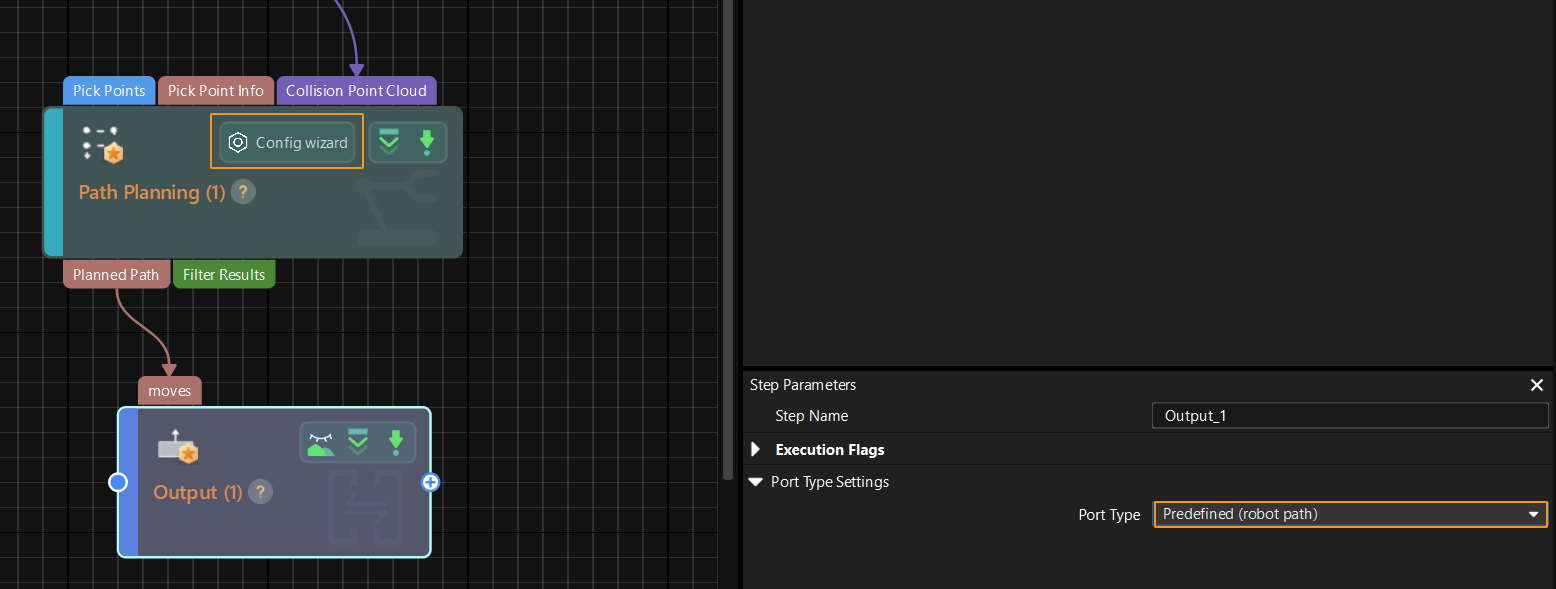Click the Step Name input field
Screen dimensions: 1556x589
click(x=1349, y=416)
